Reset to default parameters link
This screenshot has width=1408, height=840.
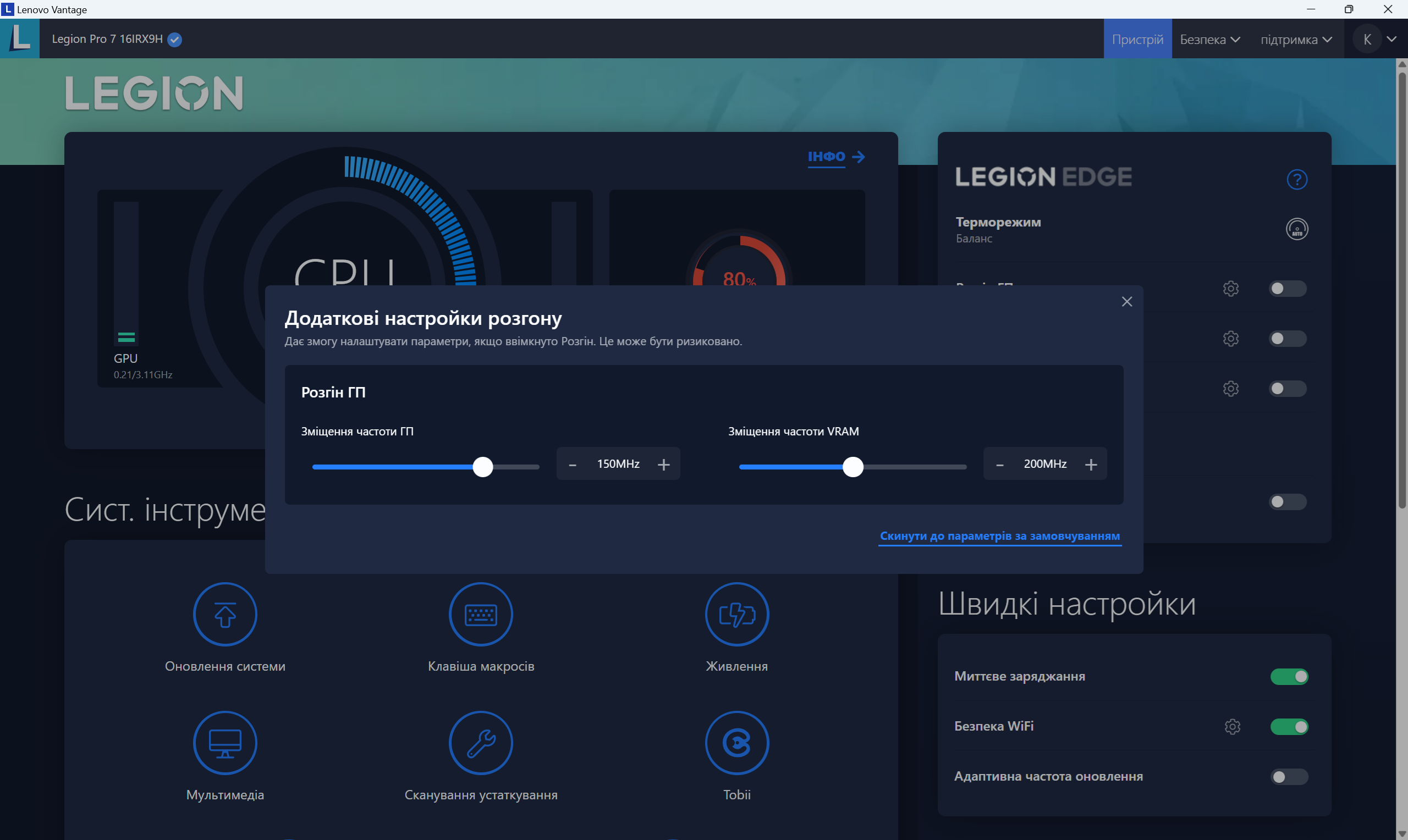pos(999,536)
